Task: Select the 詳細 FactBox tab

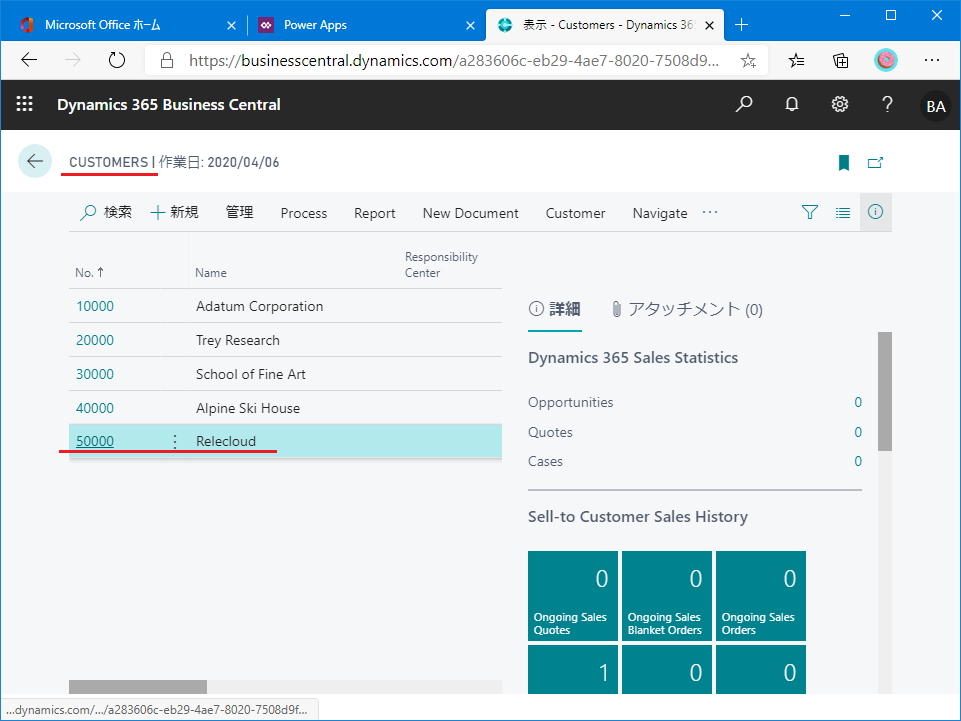Action: coord(555,309)
